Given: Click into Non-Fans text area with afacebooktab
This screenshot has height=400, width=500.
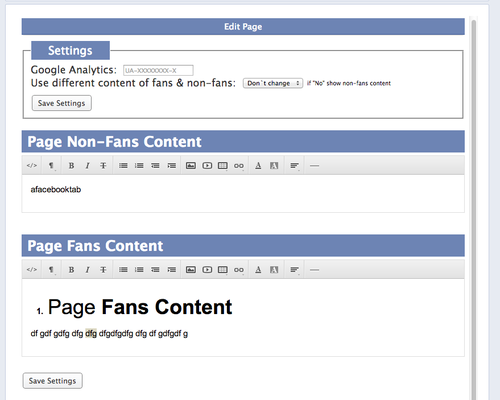Looking at the screenshot, I should (243, 194).
